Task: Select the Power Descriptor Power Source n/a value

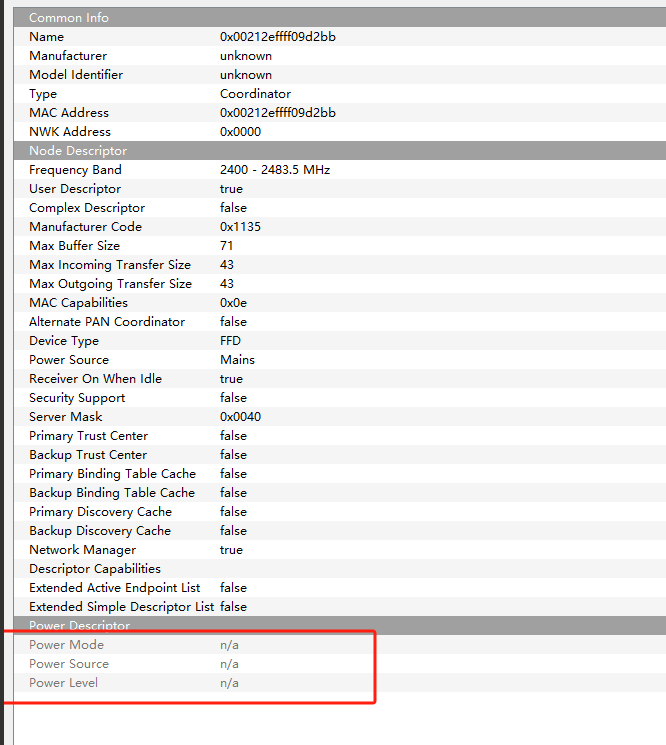Action: (229, 664)
